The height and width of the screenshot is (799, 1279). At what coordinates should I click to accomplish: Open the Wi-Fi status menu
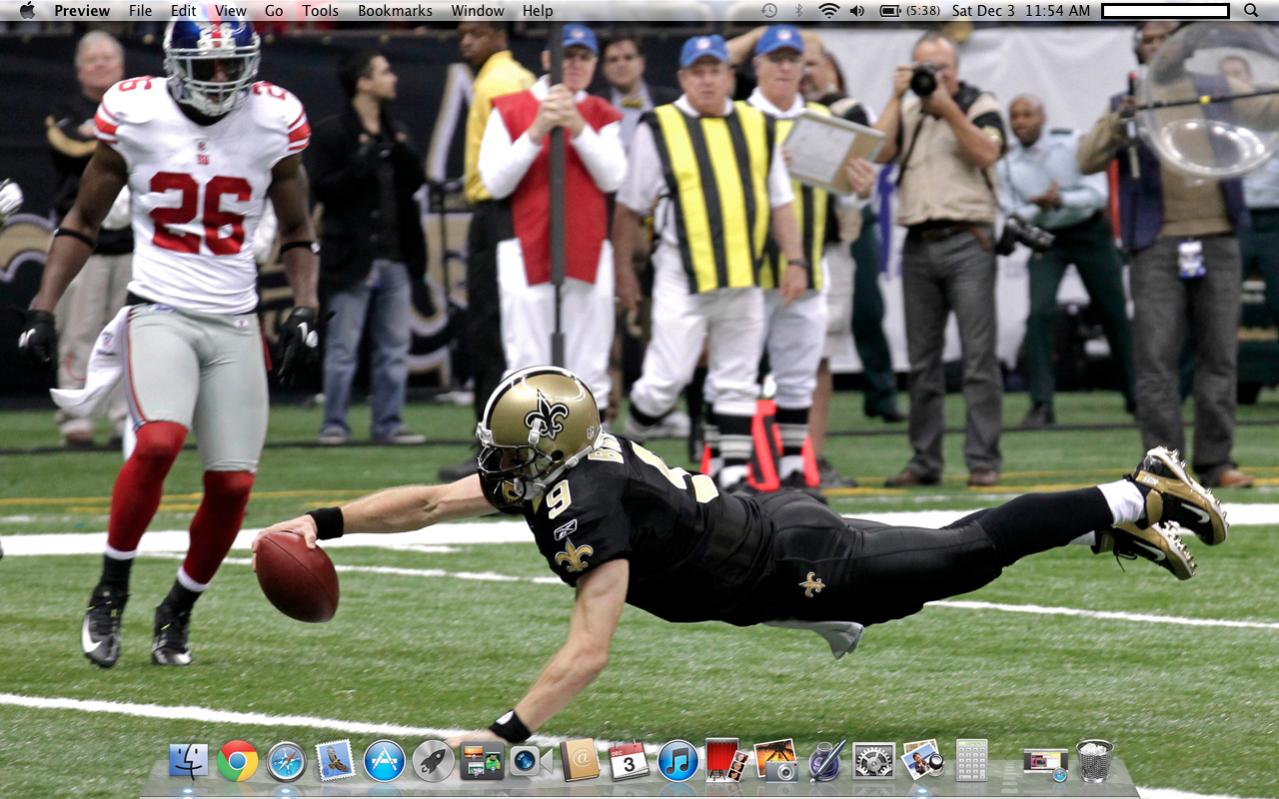click(x=828, y=10)
